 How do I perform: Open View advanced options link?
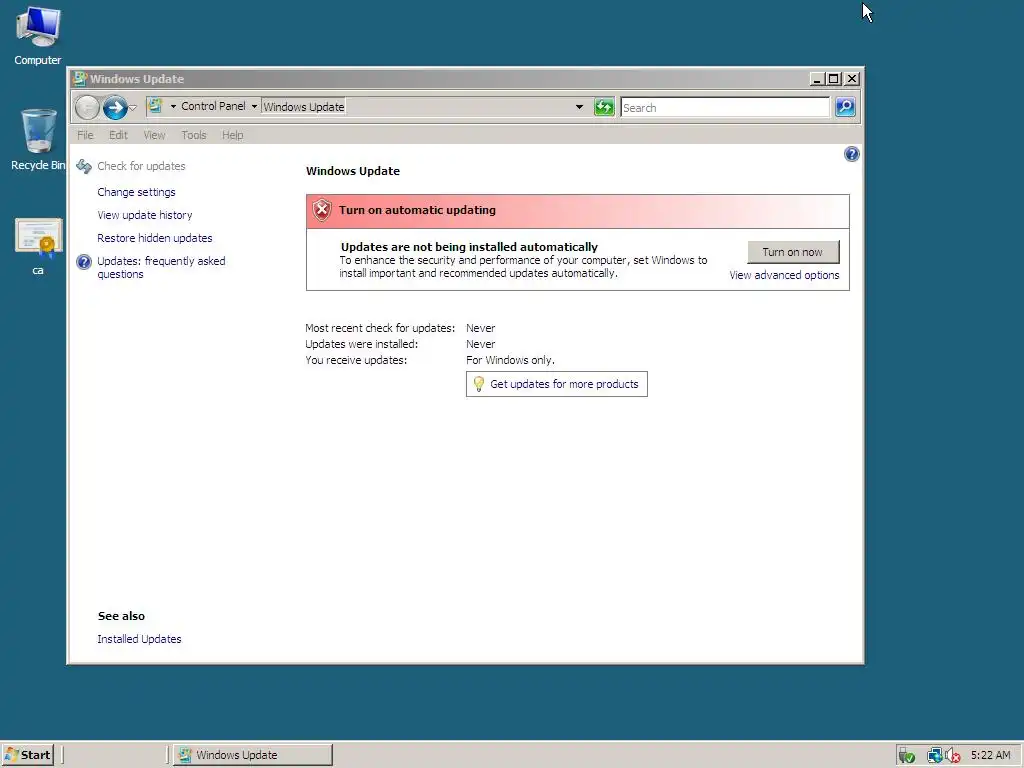coord(784,275)
